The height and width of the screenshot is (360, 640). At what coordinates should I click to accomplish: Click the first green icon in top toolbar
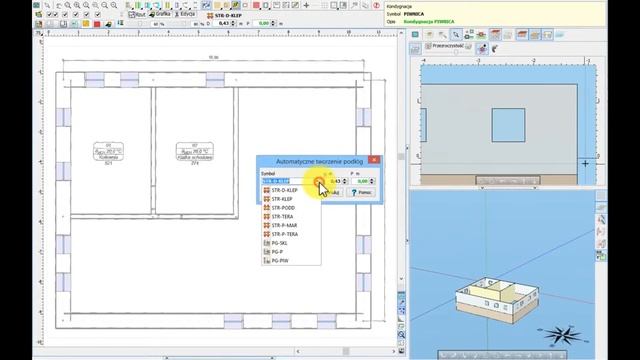37,5
